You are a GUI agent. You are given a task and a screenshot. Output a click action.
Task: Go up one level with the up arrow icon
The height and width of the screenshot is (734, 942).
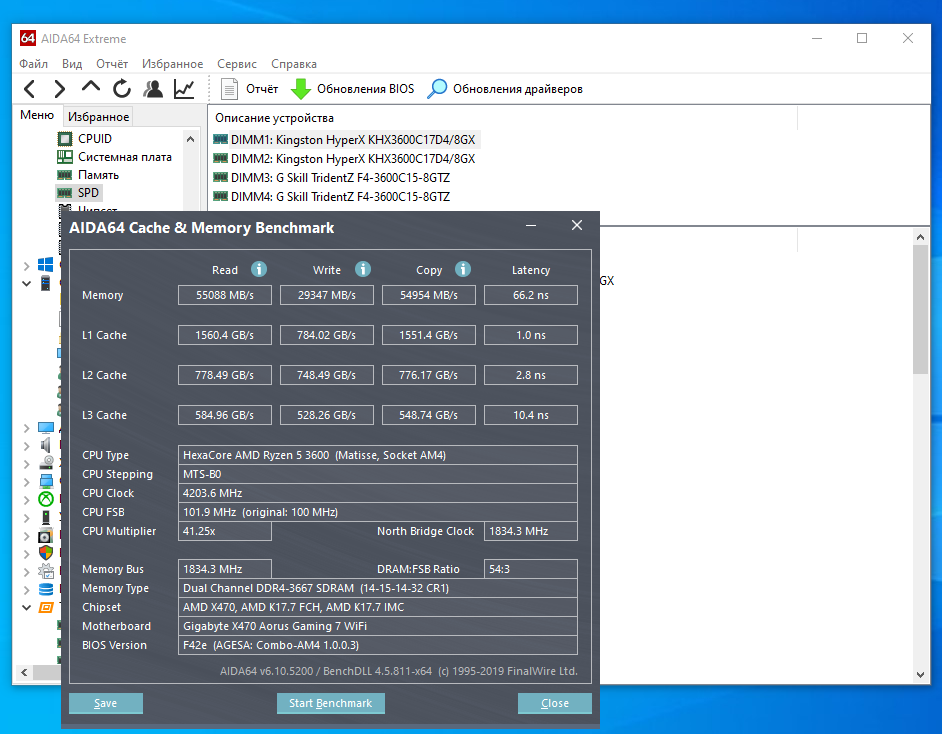point(91,86)
